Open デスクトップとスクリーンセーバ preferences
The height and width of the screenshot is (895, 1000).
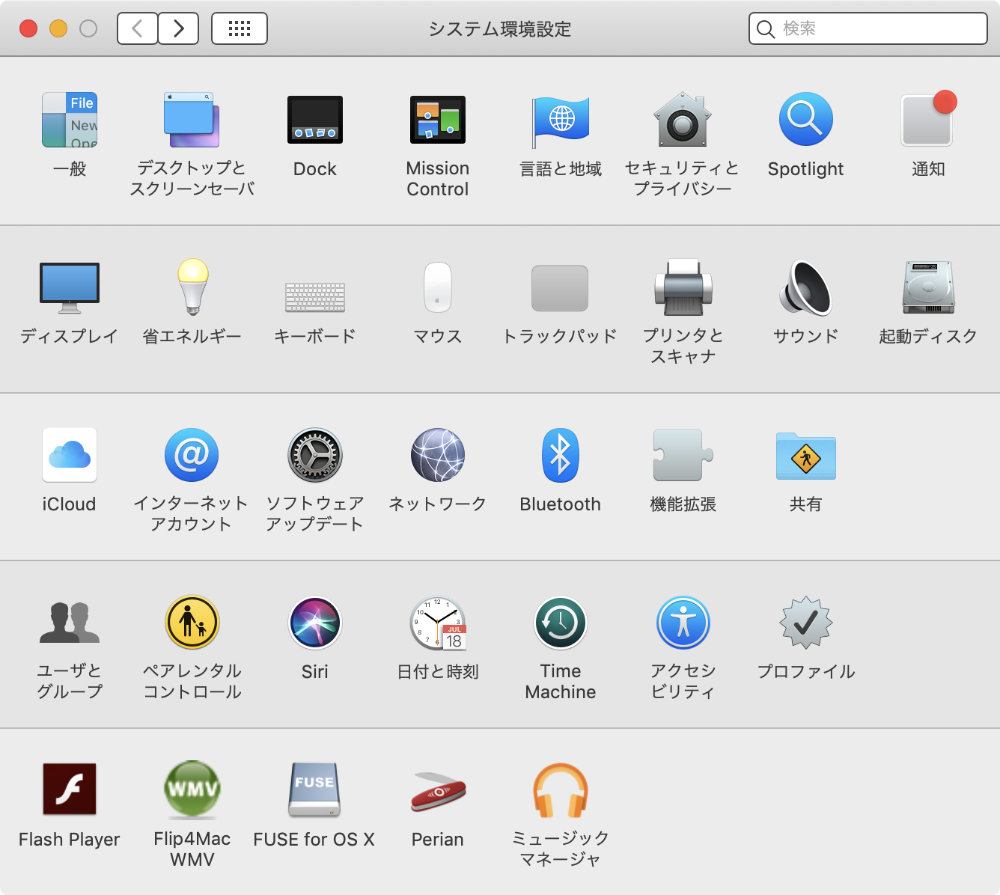192,120
